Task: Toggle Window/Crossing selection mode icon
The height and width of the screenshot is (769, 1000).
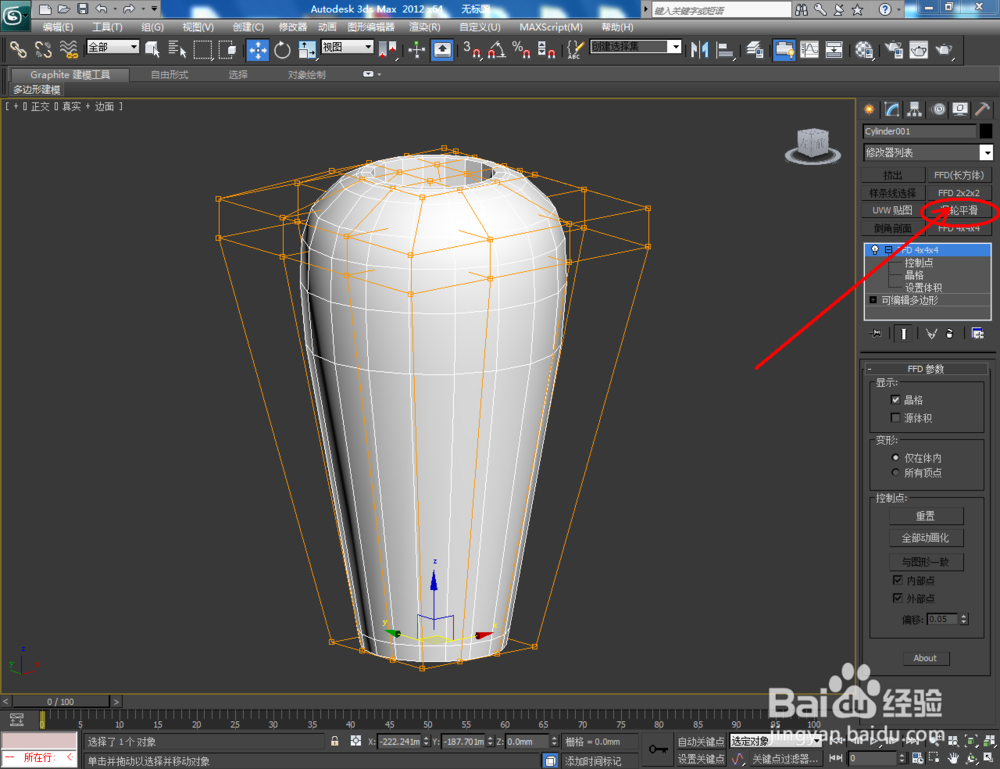Action: (227, 49)
